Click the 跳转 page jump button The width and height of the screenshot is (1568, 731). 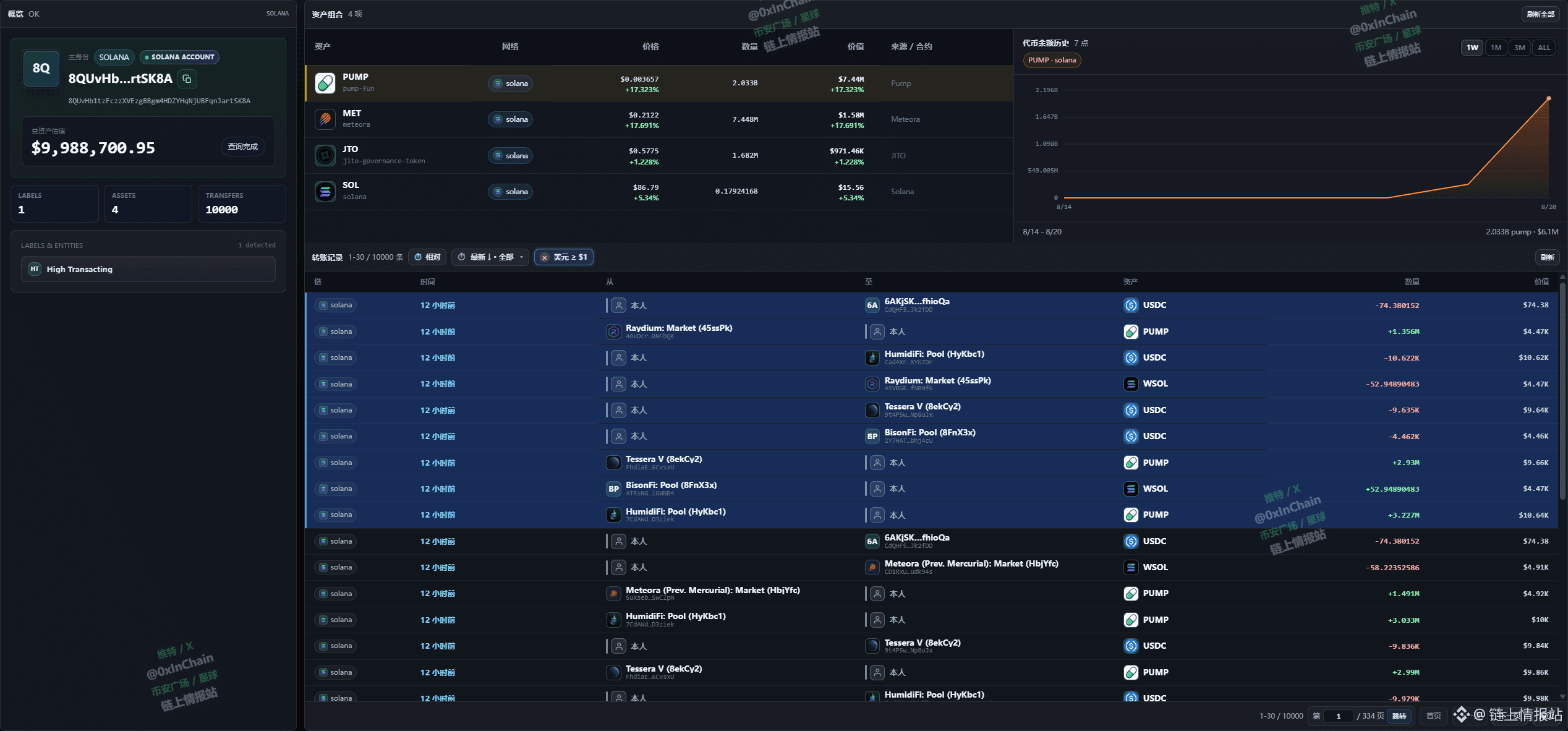[x=1399, y=716]
